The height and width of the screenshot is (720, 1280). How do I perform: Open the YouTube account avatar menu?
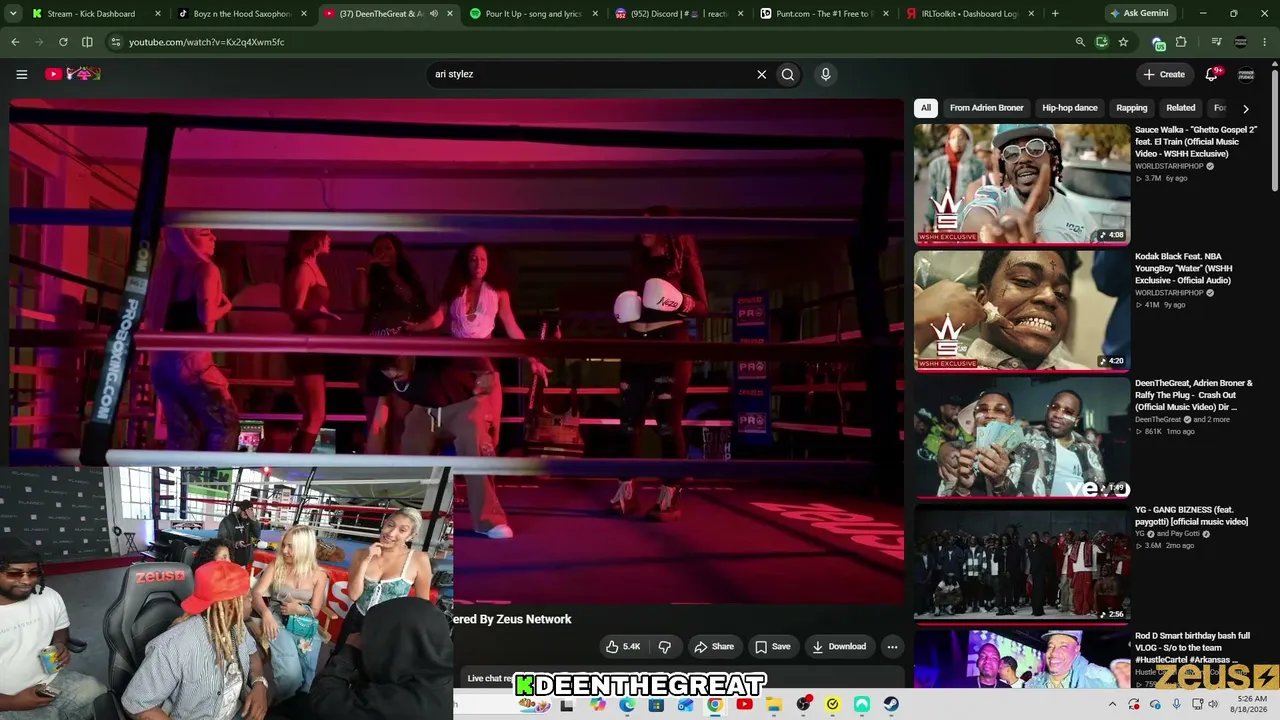[1246, 74]
